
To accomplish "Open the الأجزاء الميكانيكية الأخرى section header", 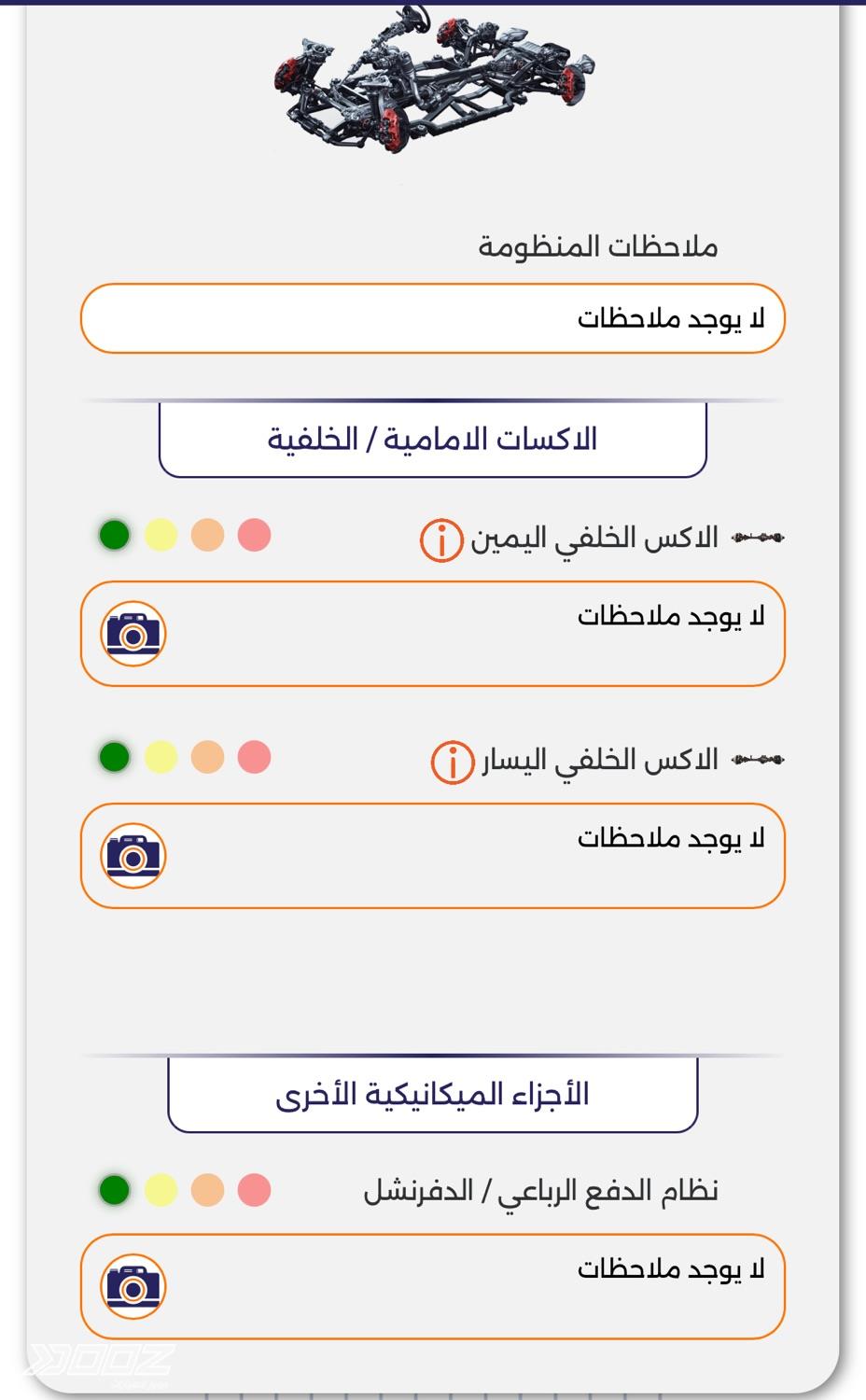I will [x=432, y=1094].
